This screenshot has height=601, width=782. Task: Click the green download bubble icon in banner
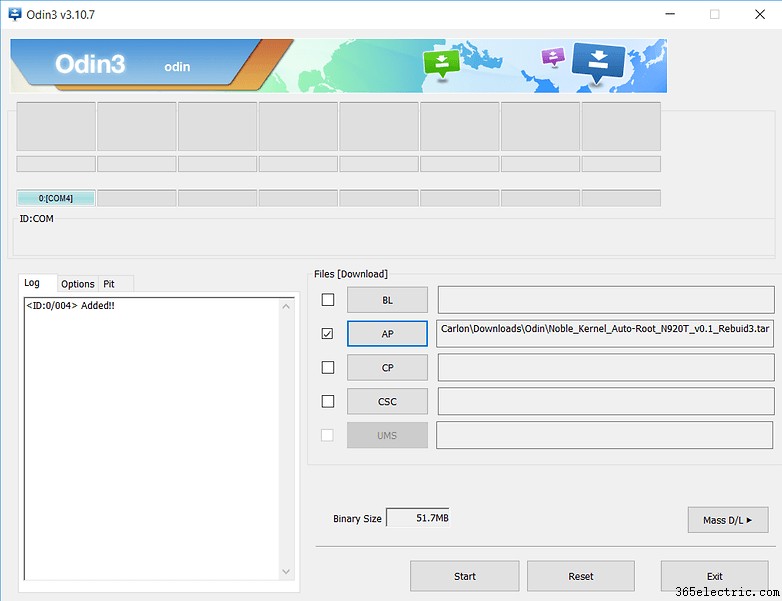coord(441,64)
